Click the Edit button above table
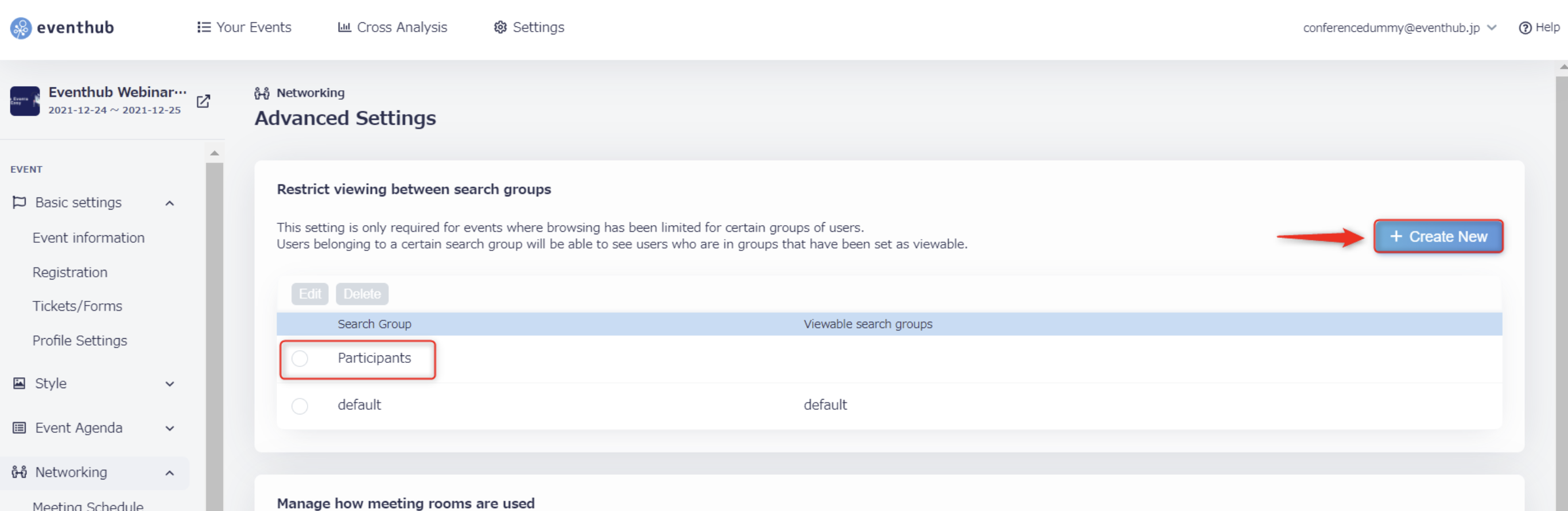The height and width of the screenshot is (511, 1568). click(310, 294)
